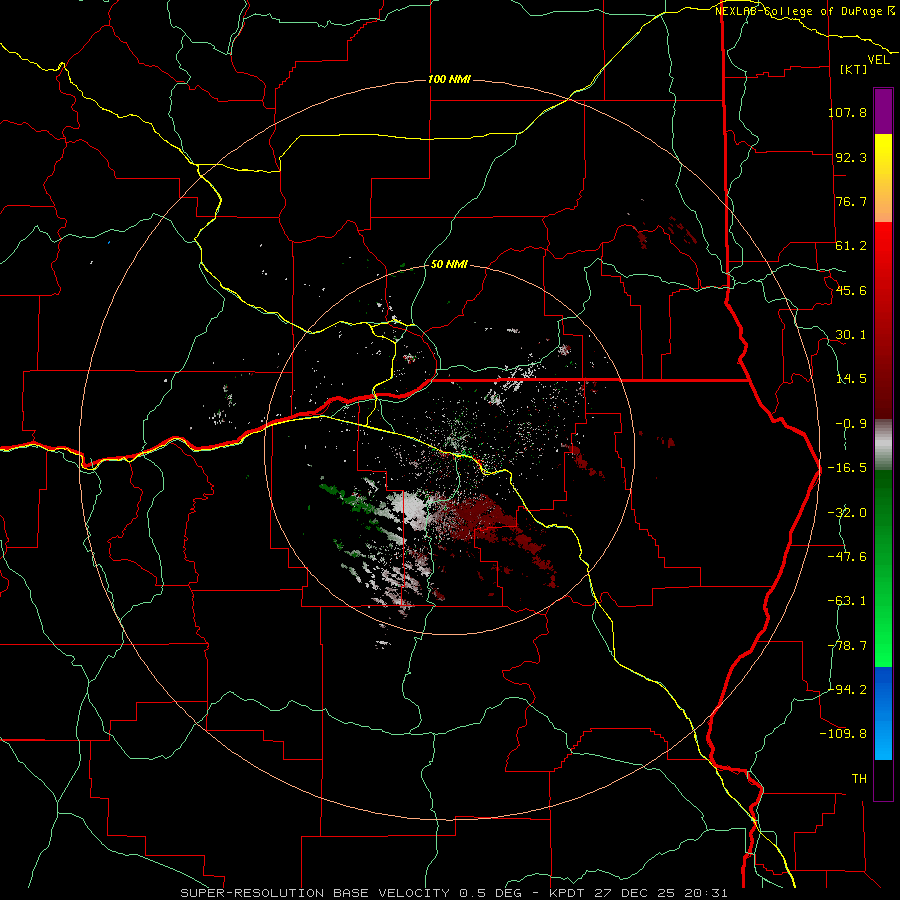
Task: Click the 30.1 legend value
Action: click(x=851, y=335)
